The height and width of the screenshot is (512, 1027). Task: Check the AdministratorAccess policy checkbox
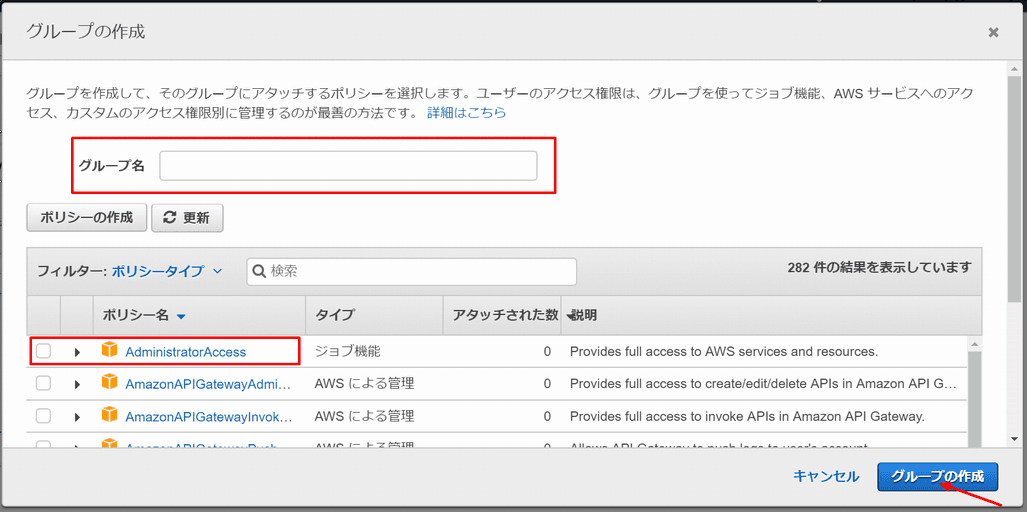tap(43, 351)
